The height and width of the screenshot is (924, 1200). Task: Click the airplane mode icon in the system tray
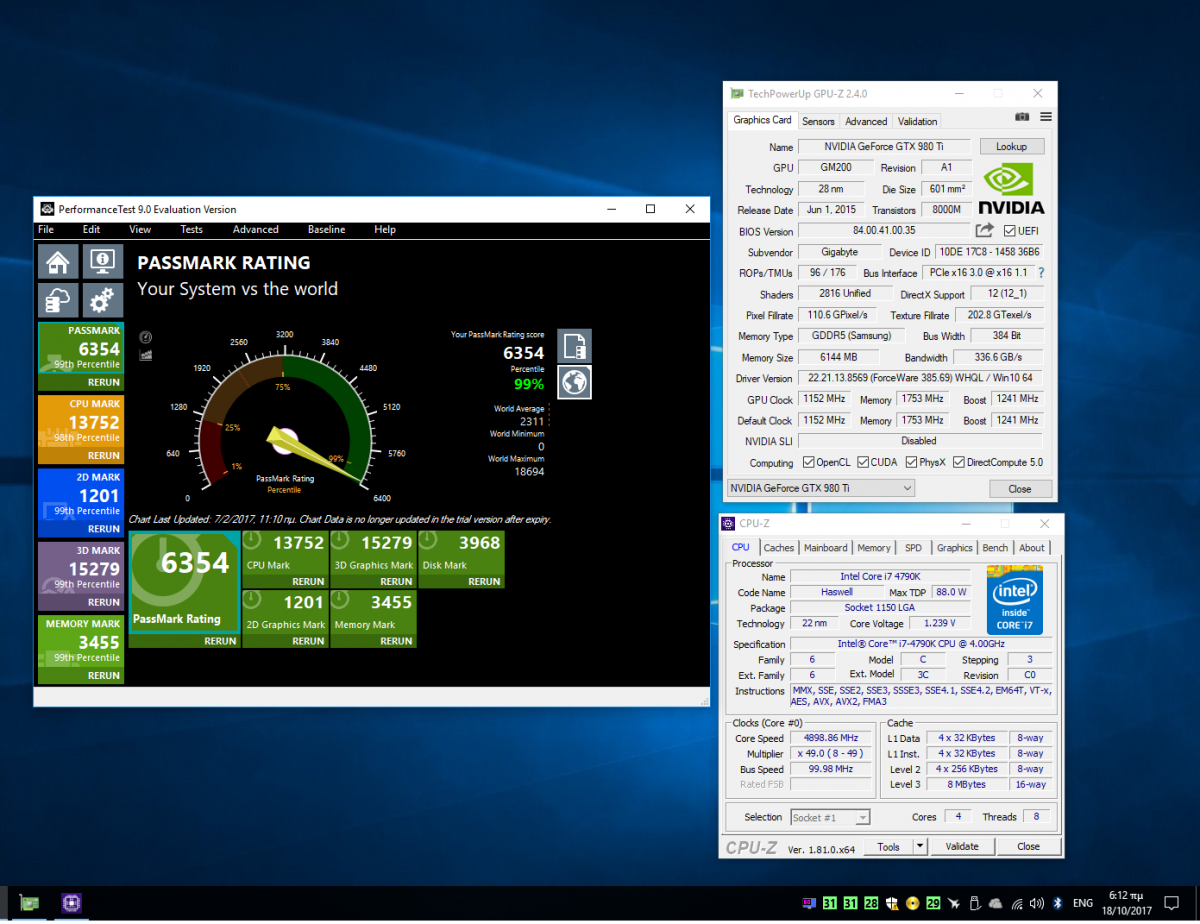954,904
